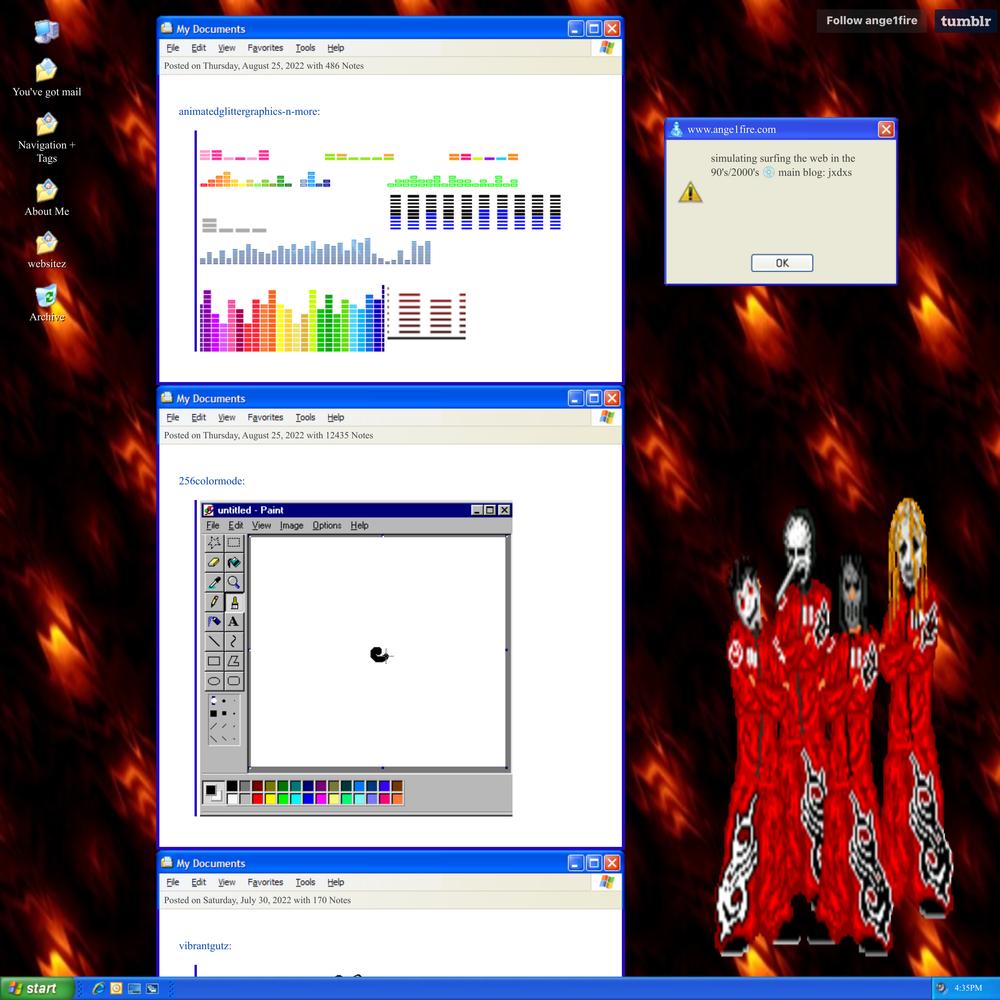Screen dimensions: 1000x1000
Task: Launch Internet Explorer from the taskbar
Action: pos(98,988)
